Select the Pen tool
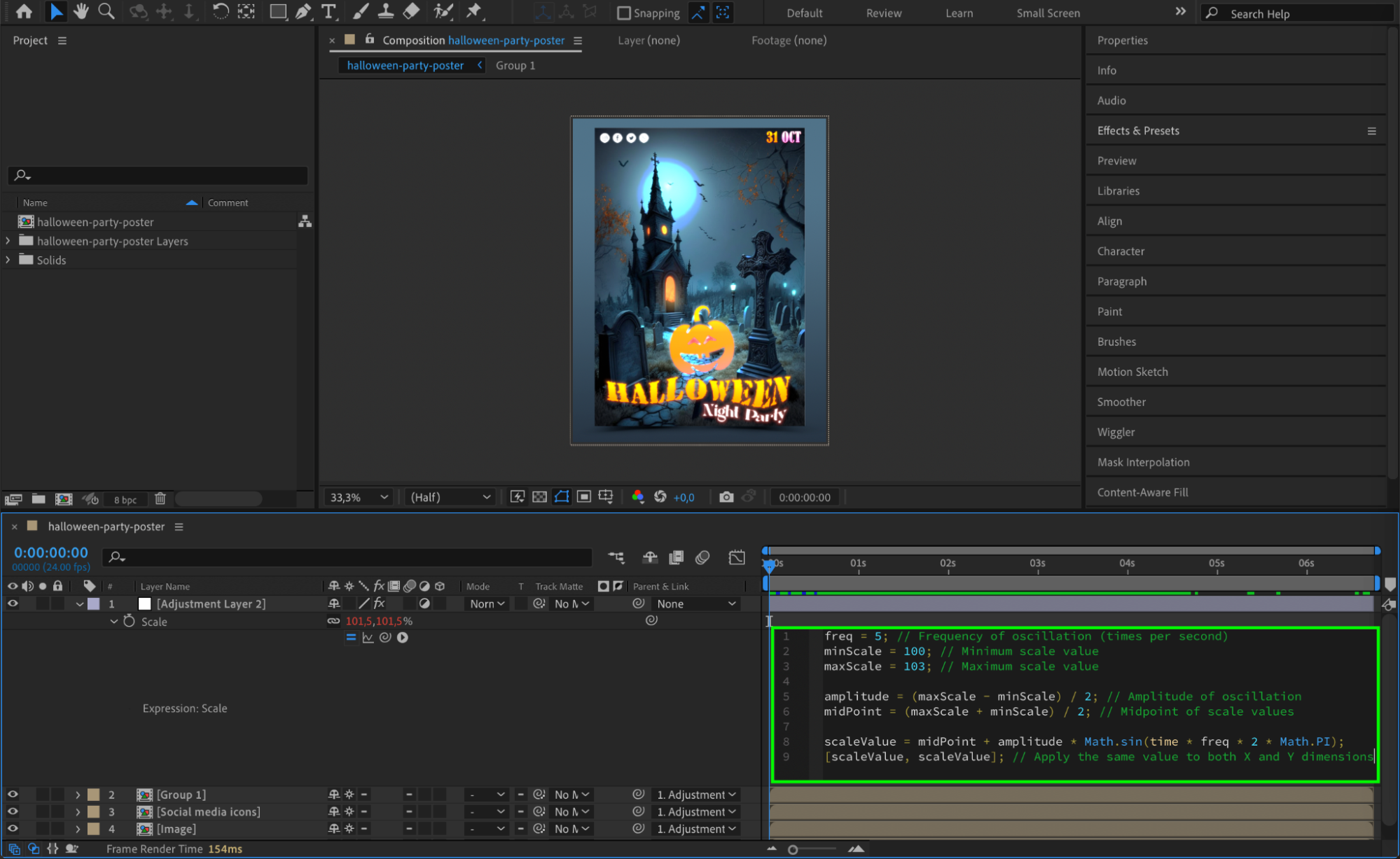The height and width of the screenshot is (859, 1400). (x=303, y=11)
